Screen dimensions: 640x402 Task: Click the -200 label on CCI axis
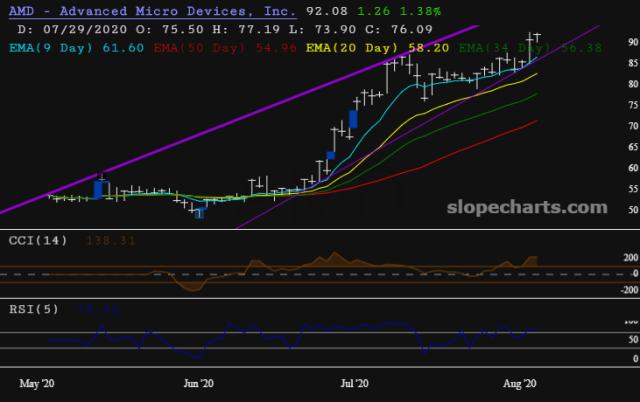coord(629,290)
